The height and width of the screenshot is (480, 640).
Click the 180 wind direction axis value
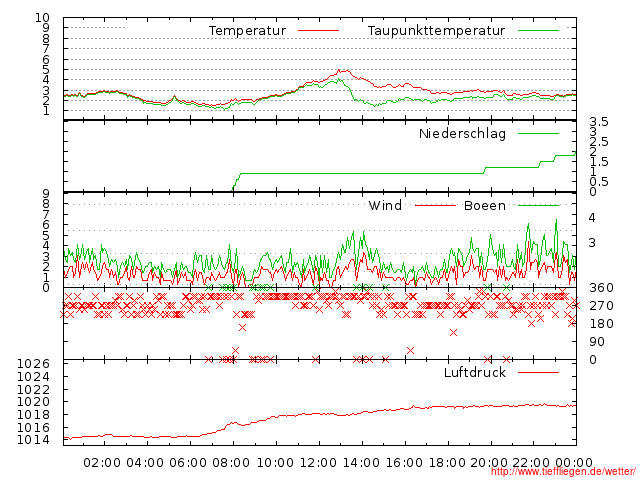[x=601, y=324]
